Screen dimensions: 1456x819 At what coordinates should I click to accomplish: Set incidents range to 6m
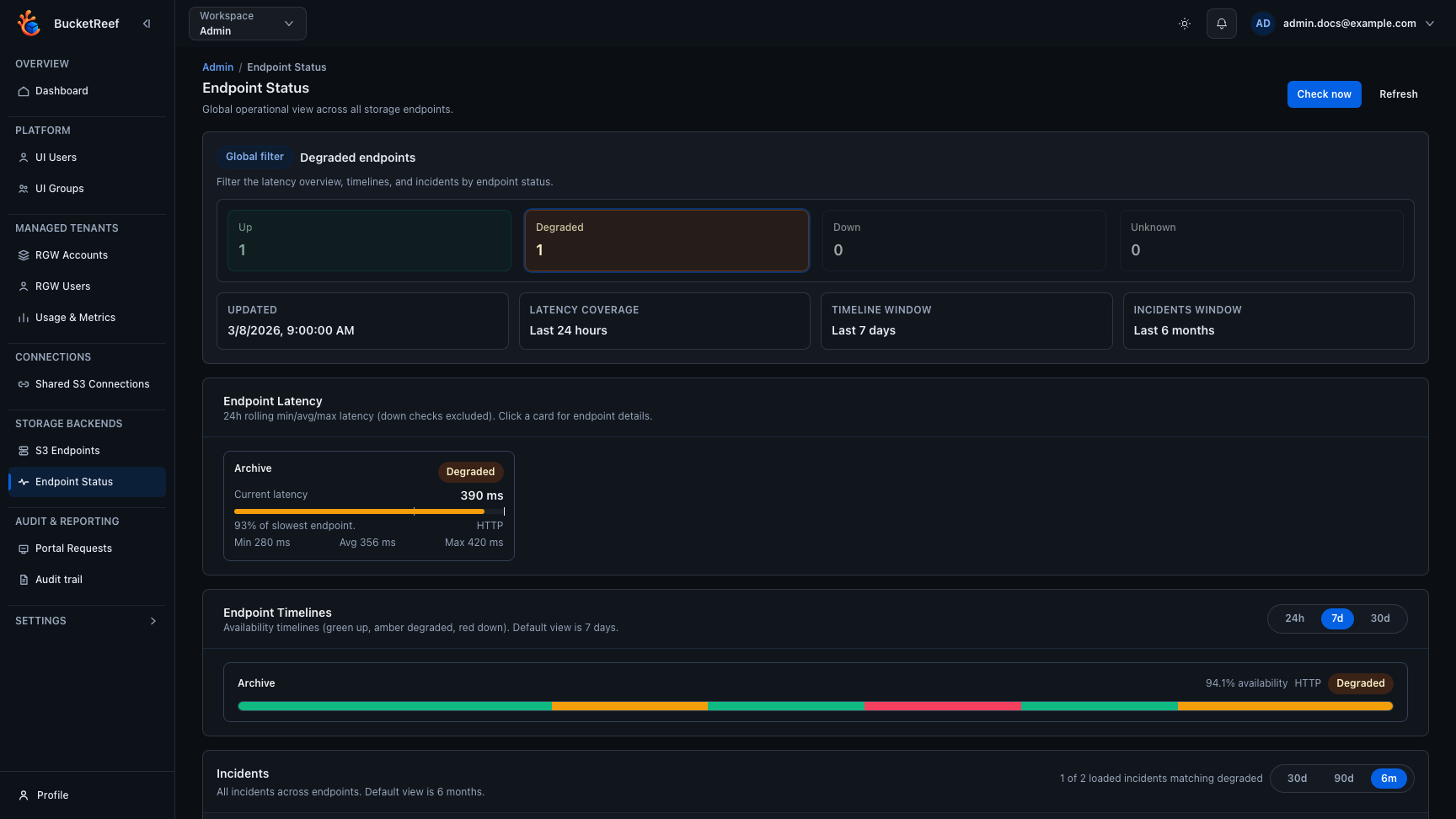1389,779
